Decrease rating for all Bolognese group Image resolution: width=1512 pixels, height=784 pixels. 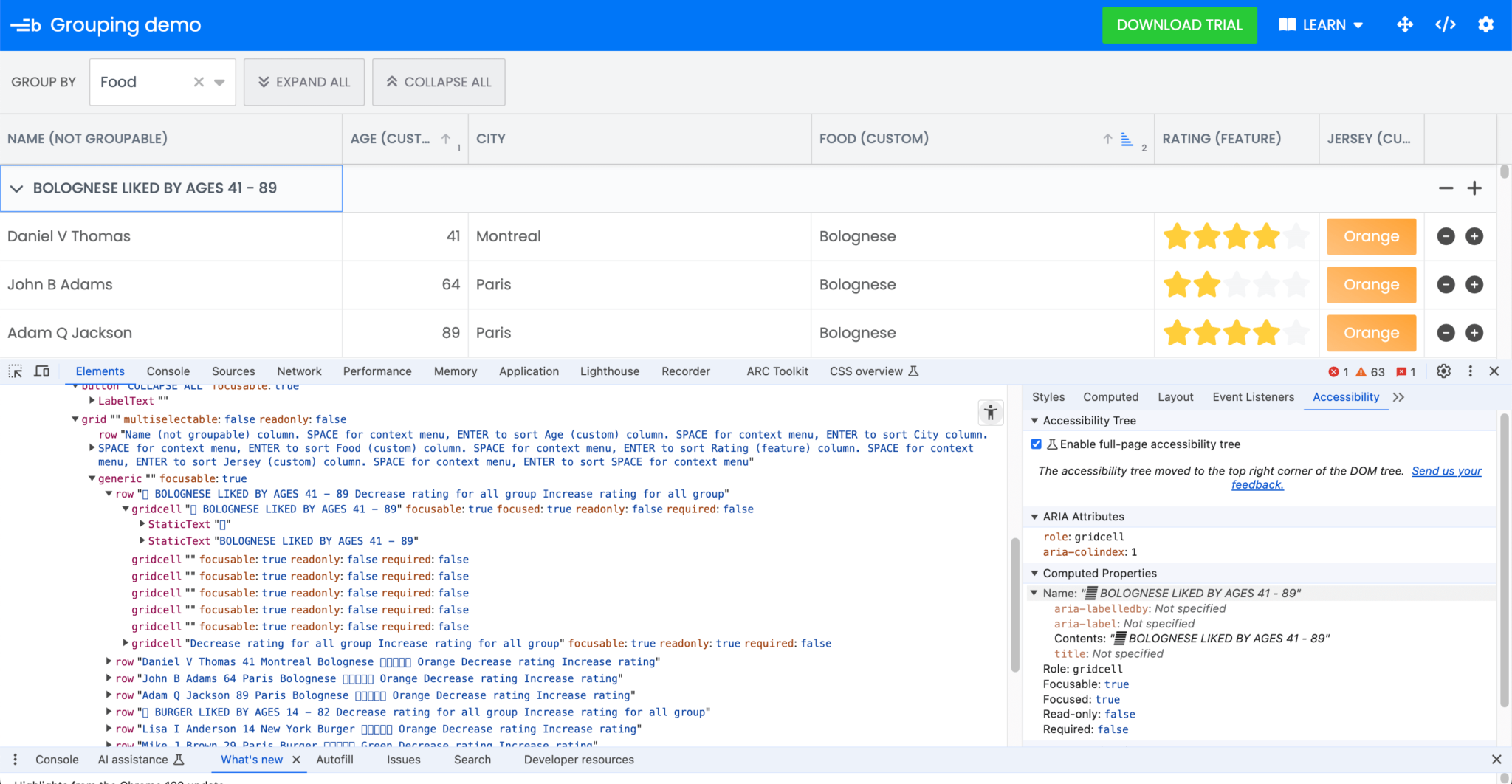click(x=1446, y=188)
